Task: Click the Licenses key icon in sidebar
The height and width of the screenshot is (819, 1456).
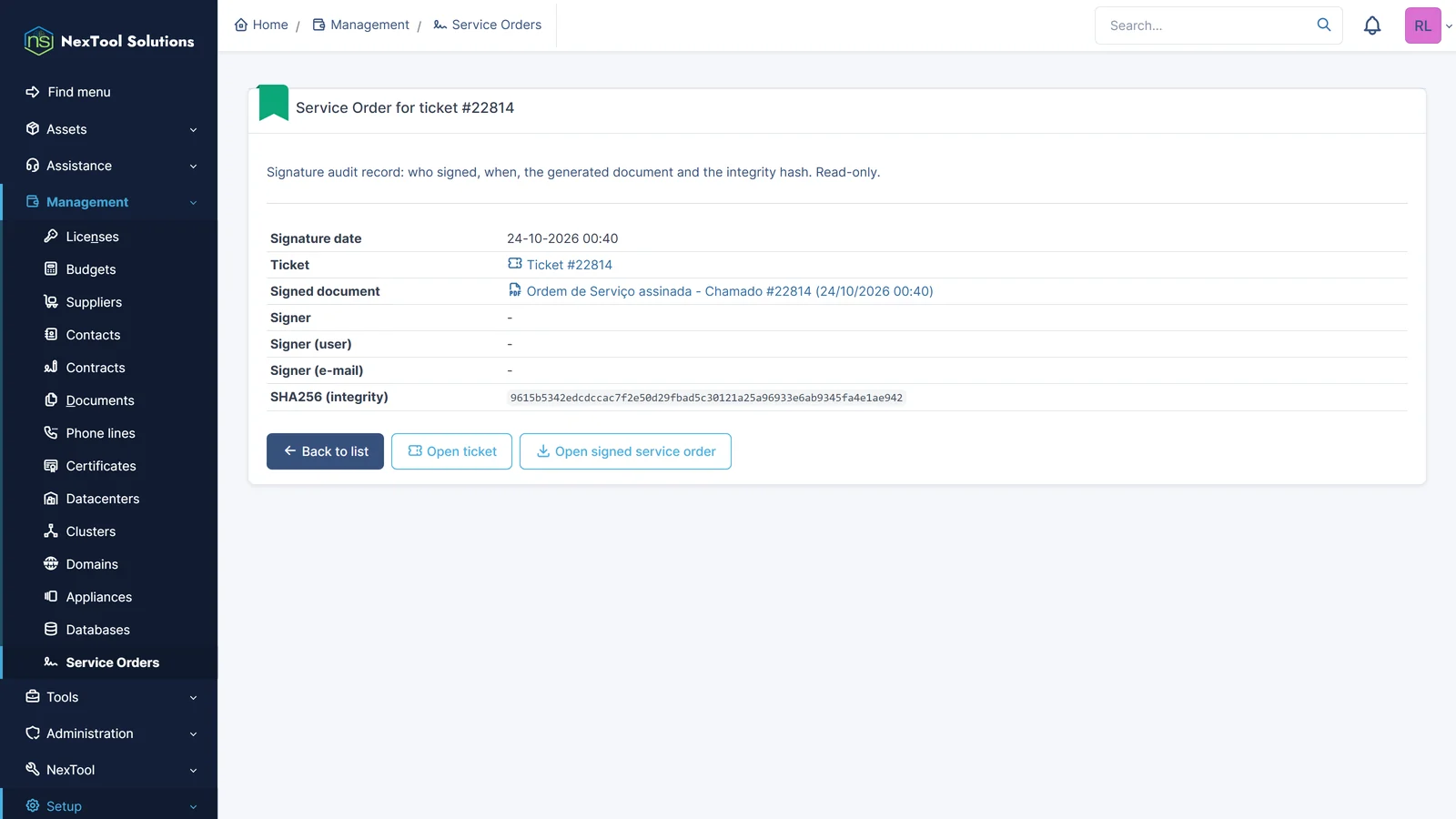Action: pos(51,237)
